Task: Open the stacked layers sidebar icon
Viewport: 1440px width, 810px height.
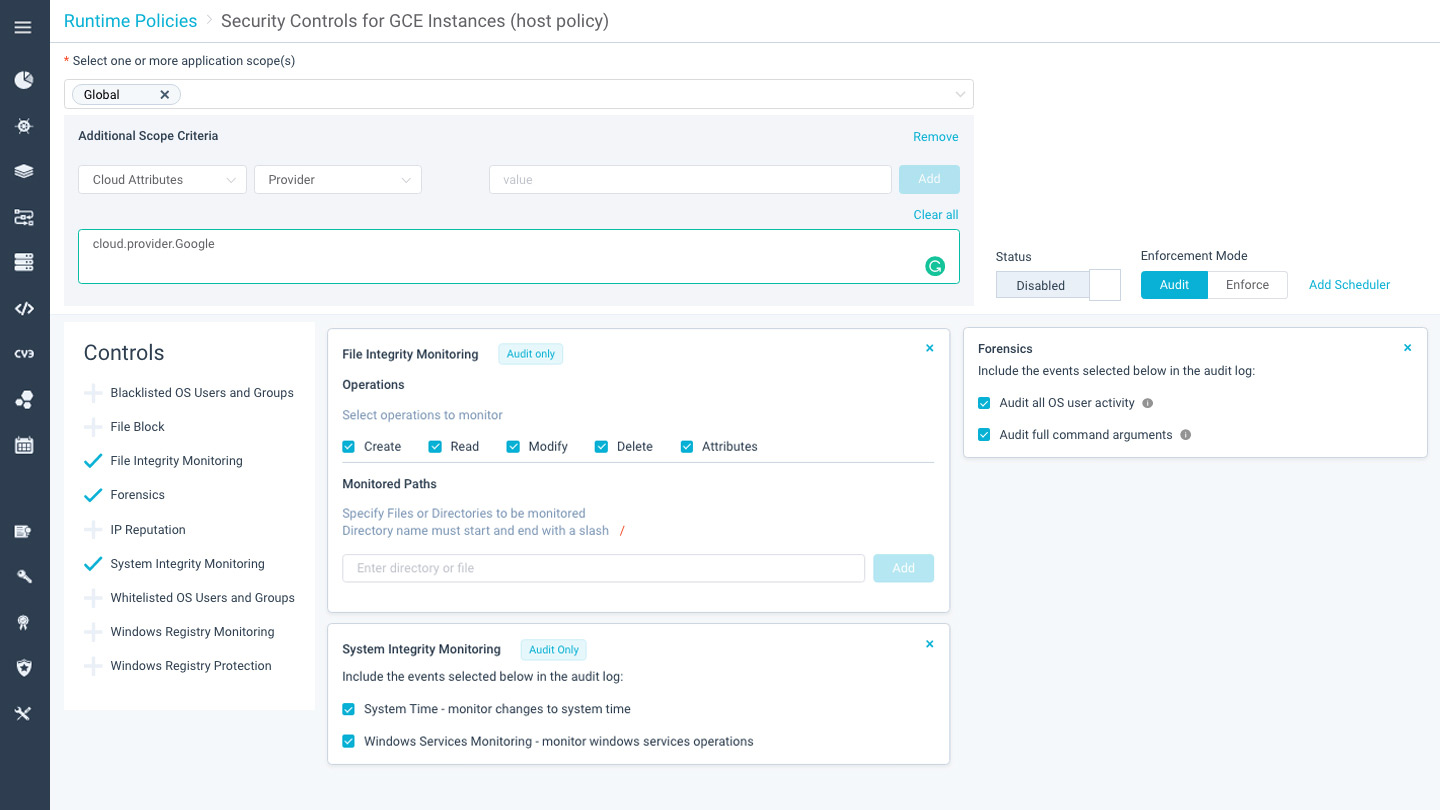Action: pos(24,171)
